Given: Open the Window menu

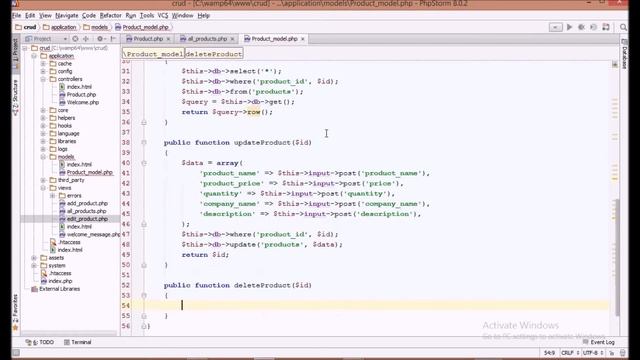Looking at the screenshot, I should click(x=182, y=16).
